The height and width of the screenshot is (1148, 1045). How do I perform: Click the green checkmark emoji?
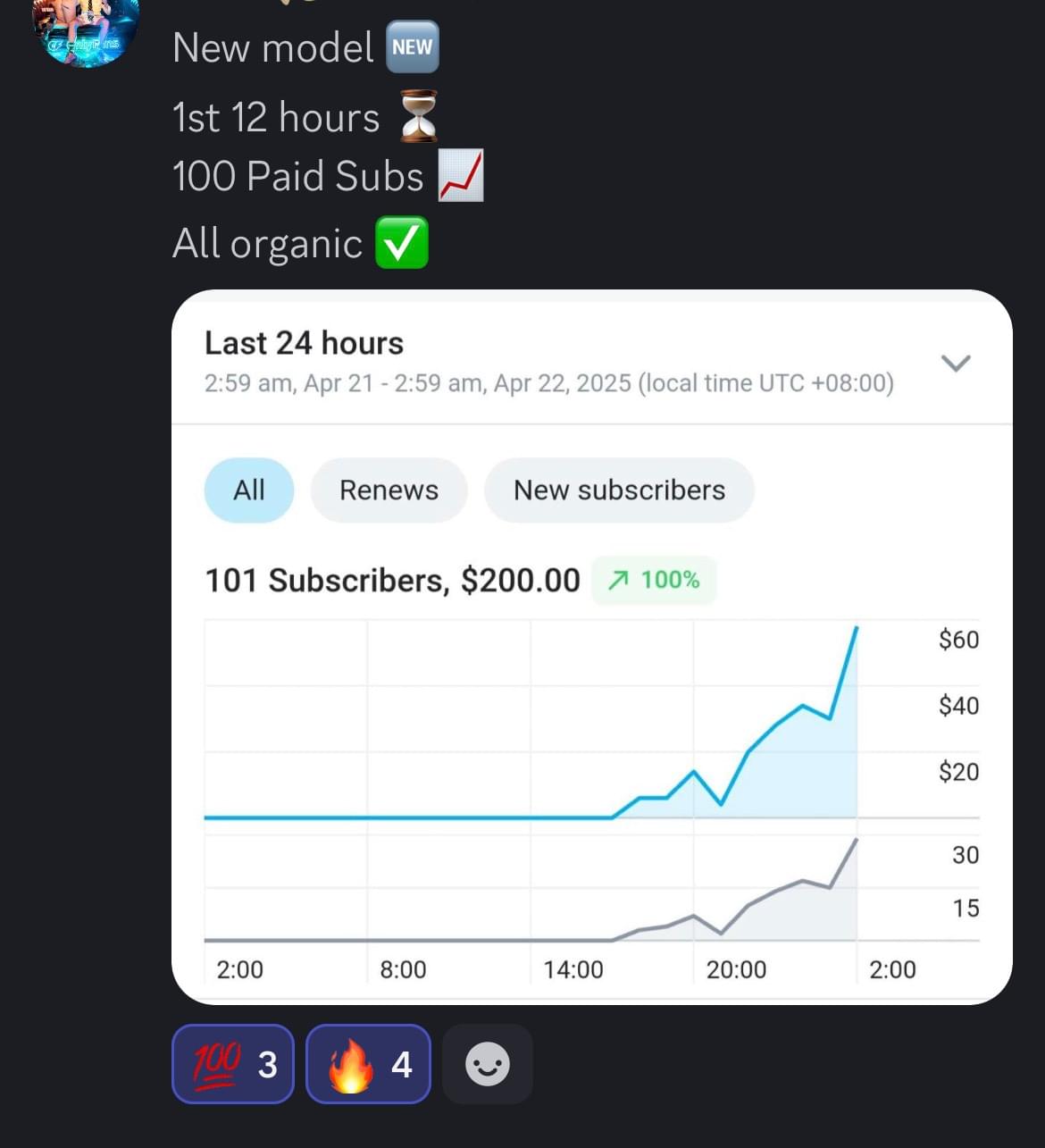coord(401,243)
